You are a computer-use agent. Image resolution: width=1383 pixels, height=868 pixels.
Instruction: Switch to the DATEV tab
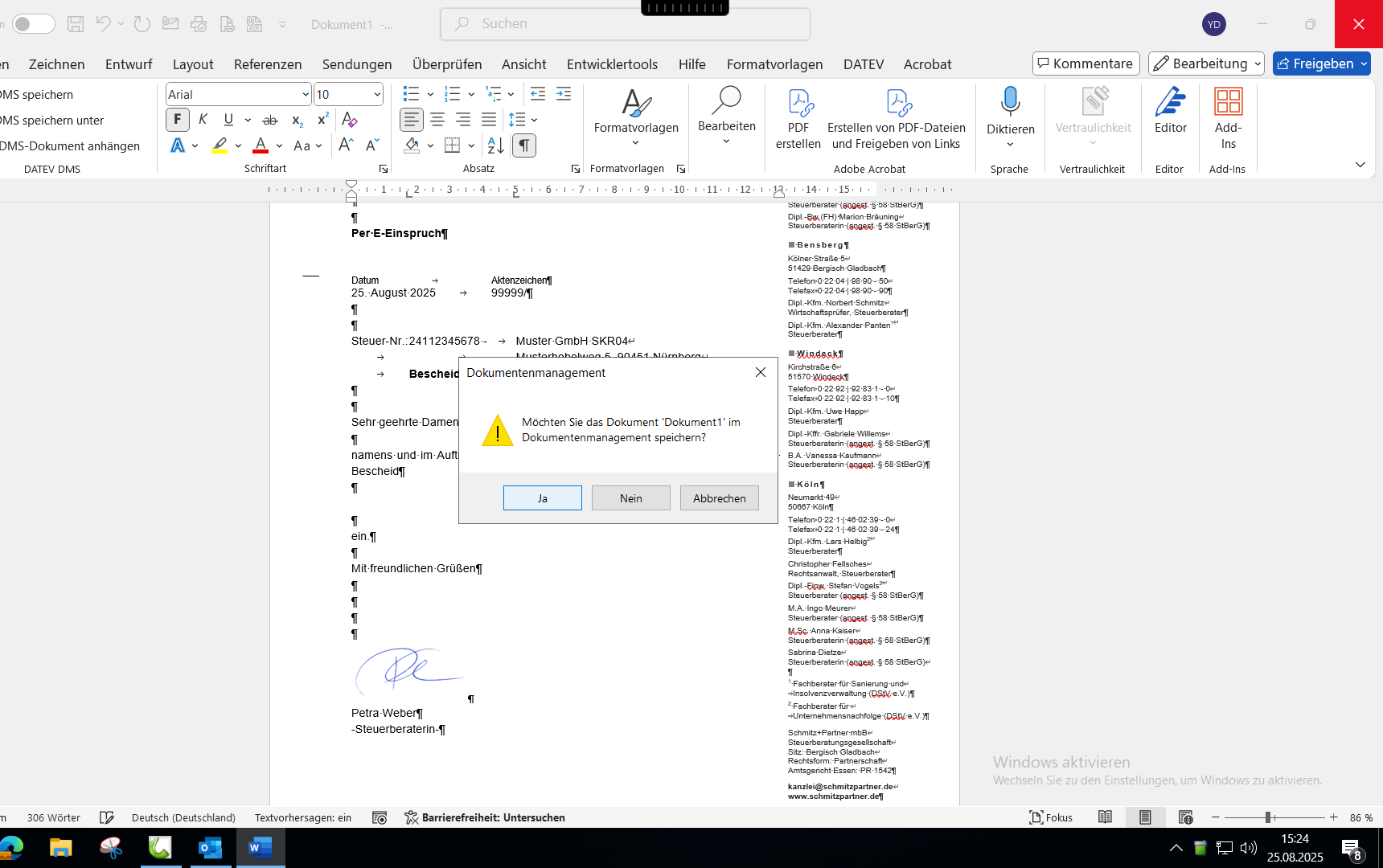pos(863,64)
